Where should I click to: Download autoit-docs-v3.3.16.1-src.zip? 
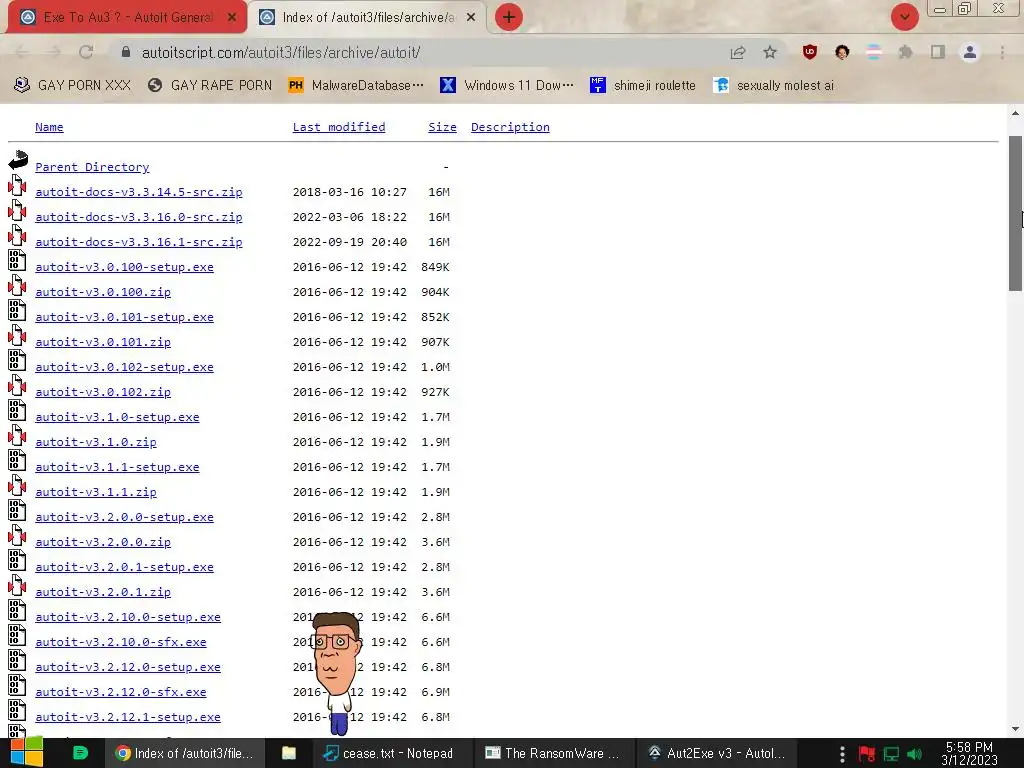click(138, 242)
